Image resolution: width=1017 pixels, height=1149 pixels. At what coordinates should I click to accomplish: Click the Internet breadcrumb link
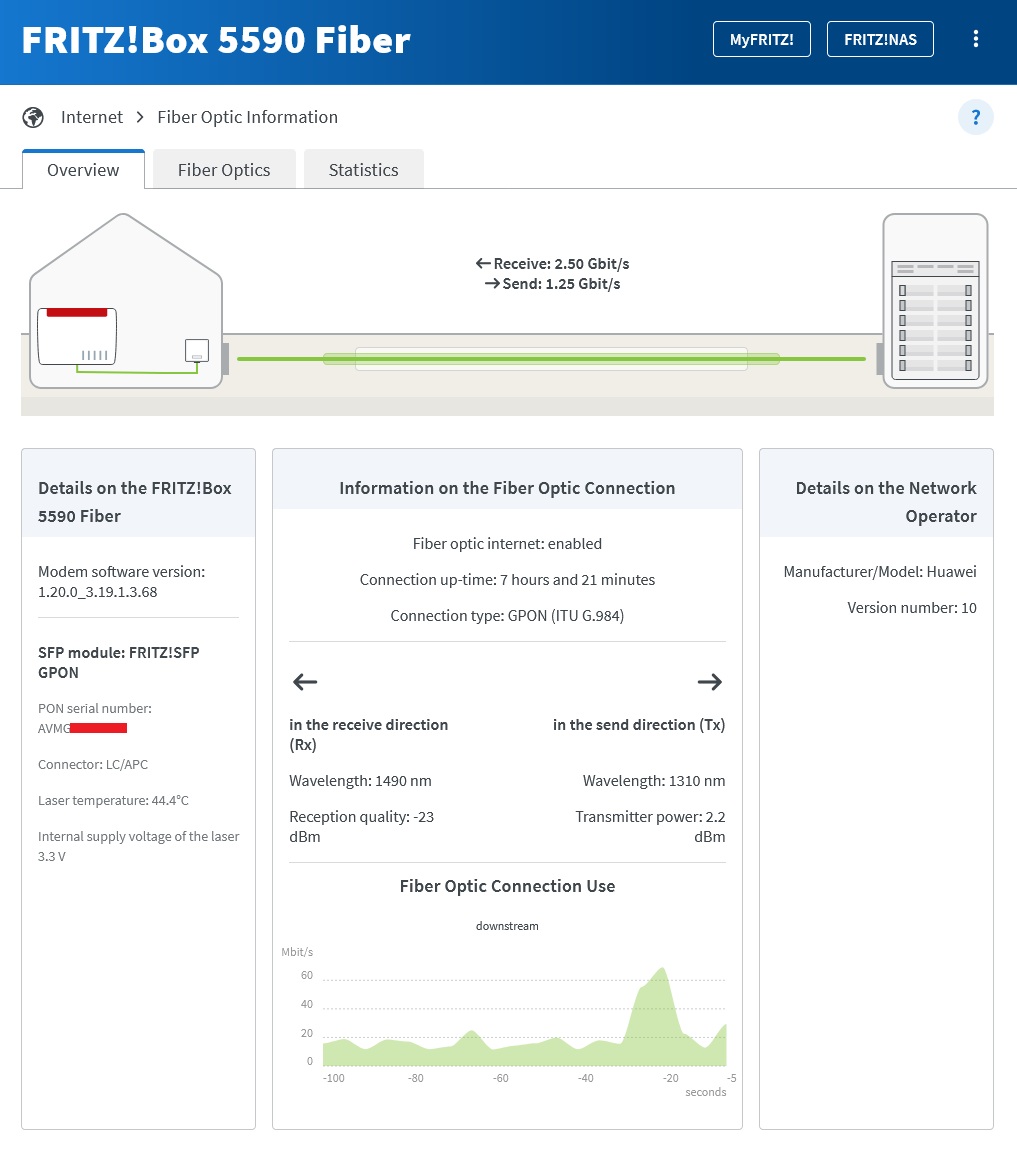(92, 117)
